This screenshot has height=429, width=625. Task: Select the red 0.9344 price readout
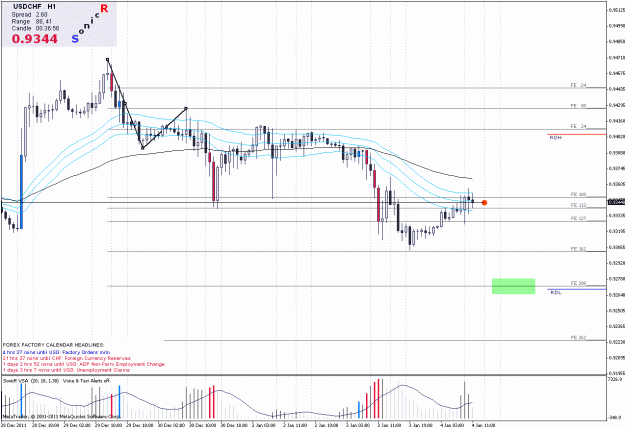pos(35,39)
